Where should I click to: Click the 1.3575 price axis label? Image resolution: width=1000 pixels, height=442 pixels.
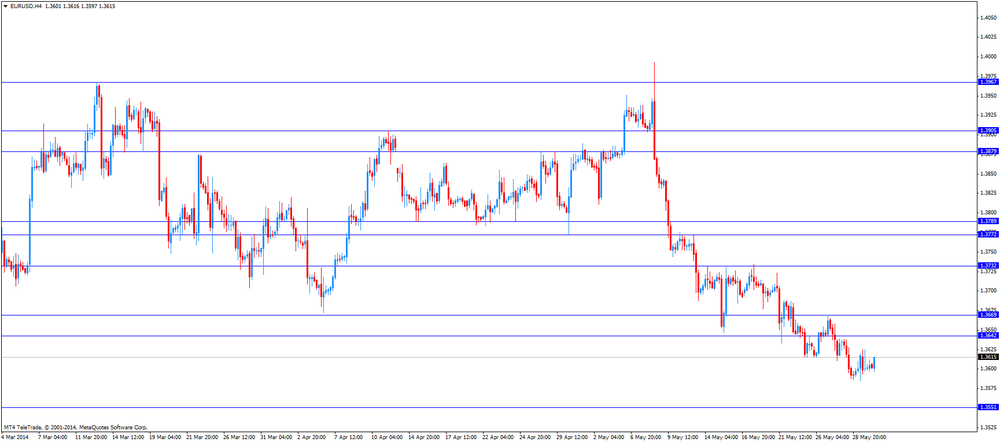pyautogui.click(x=989, y=388)
